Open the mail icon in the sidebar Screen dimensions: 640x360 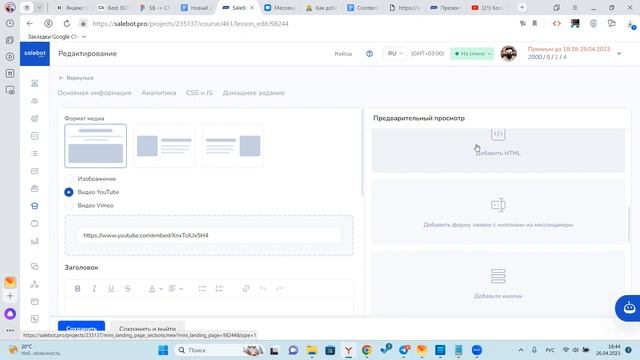35,171
